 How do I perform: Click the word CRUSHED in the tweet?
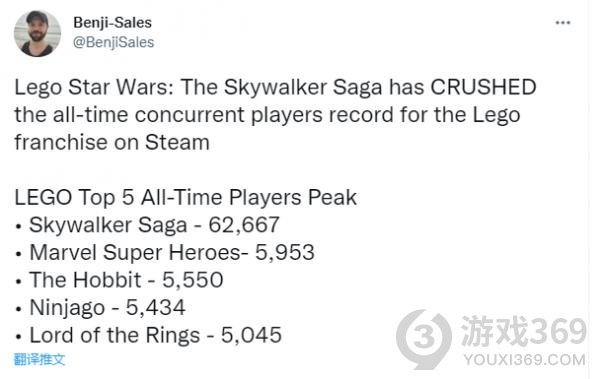point(483,87)
